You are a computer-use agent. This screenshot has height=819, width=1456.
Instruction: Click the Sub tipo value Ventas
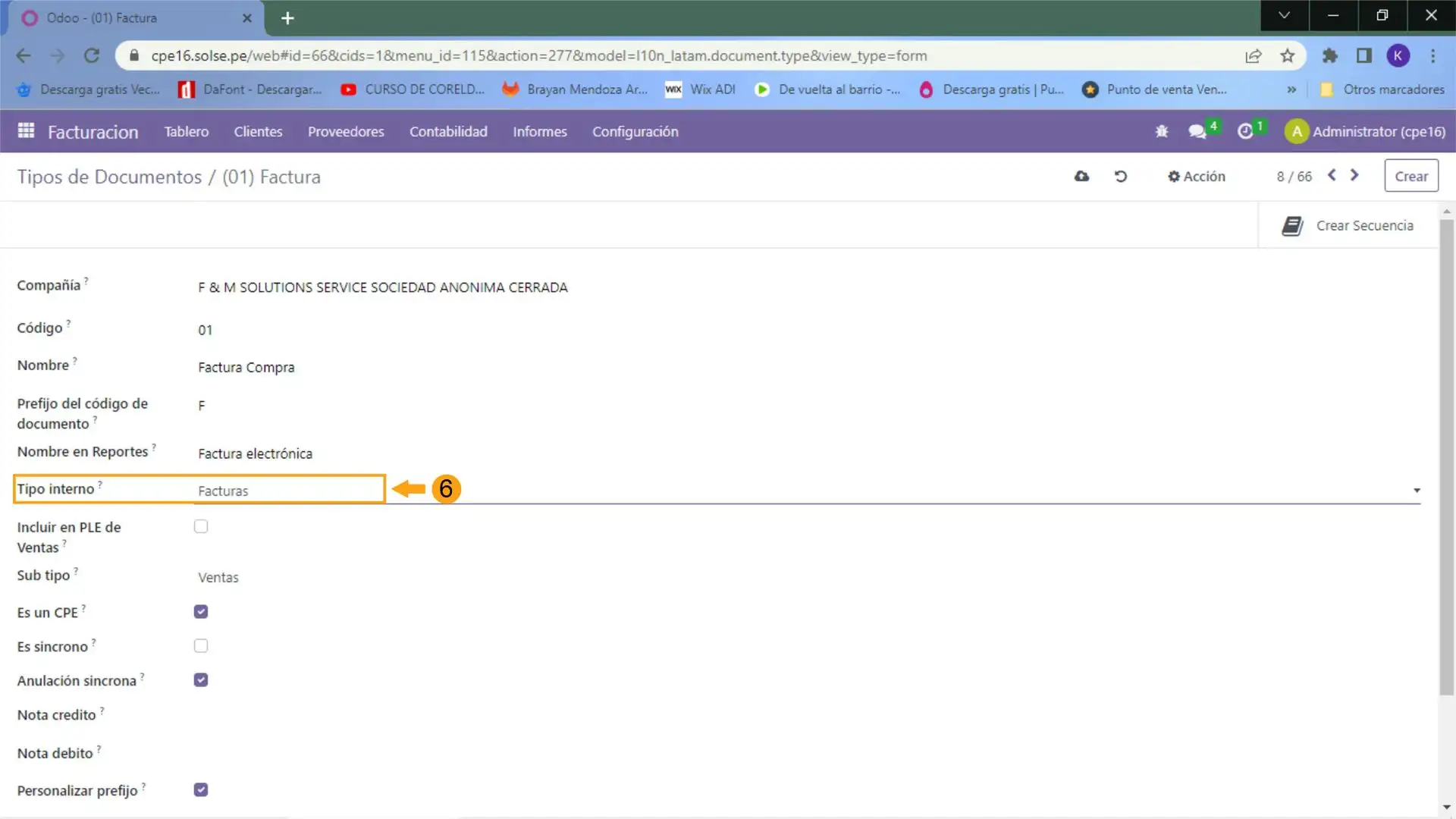[218, 578]
